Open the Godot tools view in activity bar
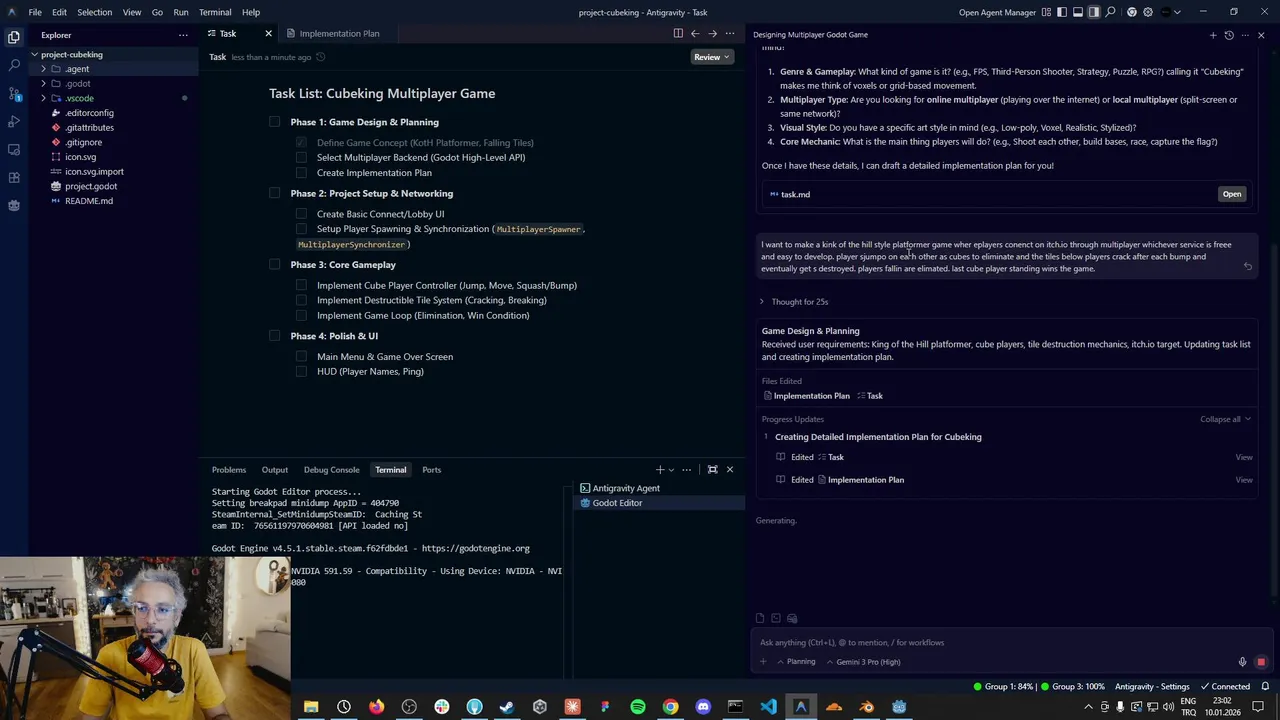The height and width of the screenshot is (720, 1280). pos(14,205)
